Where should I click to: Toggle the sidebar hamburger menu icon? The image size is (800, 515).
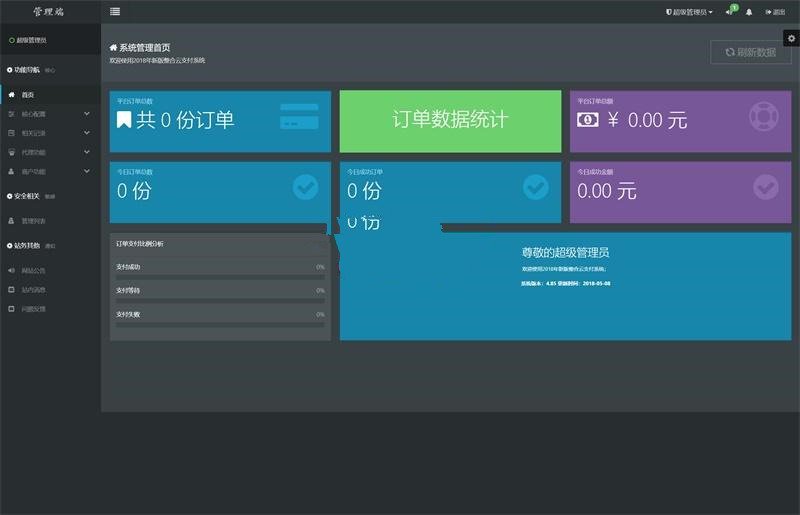pos(115,11)
